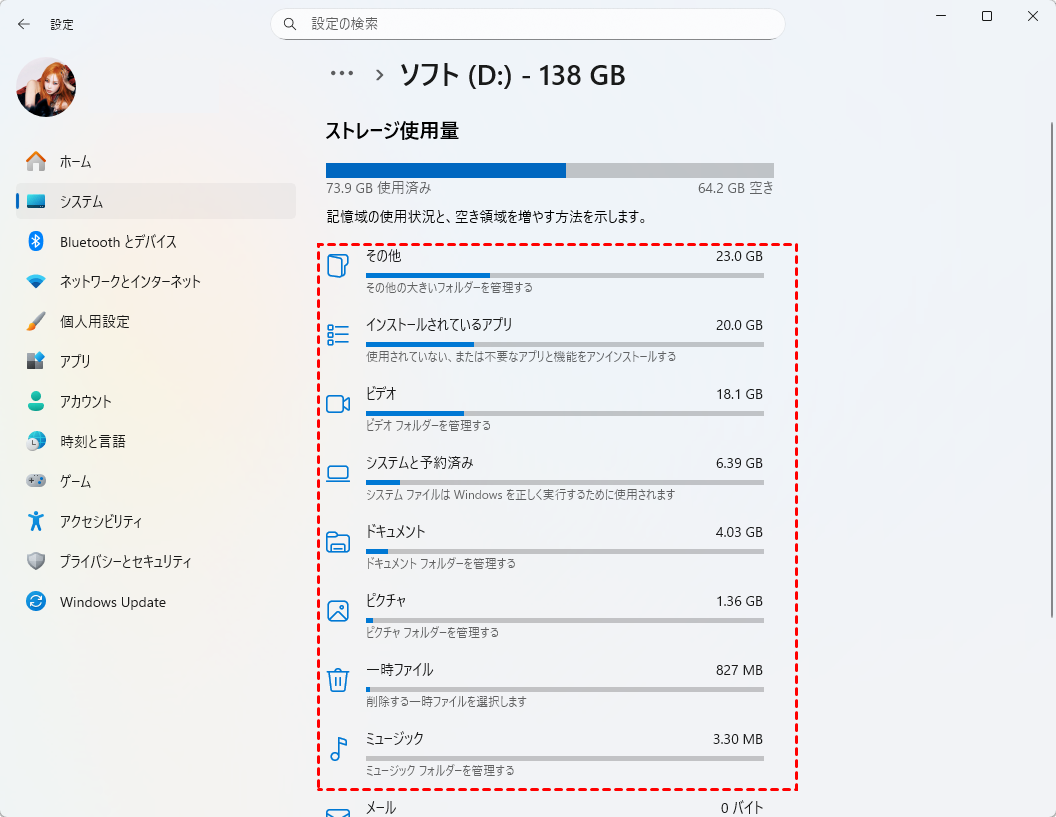Click the Pictures category icon
Viewport: 1056px width, 817px height.
338,611
